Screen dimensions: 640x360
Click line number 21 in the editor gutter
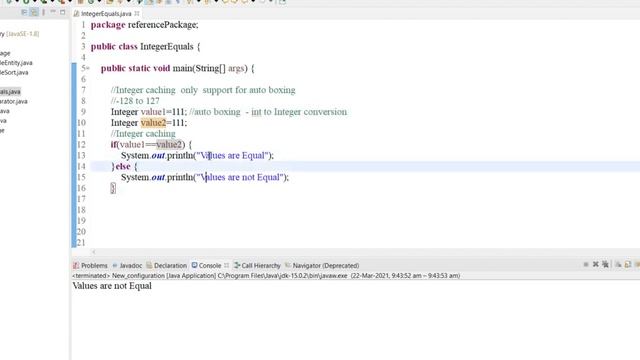click(x=81, y=242)
